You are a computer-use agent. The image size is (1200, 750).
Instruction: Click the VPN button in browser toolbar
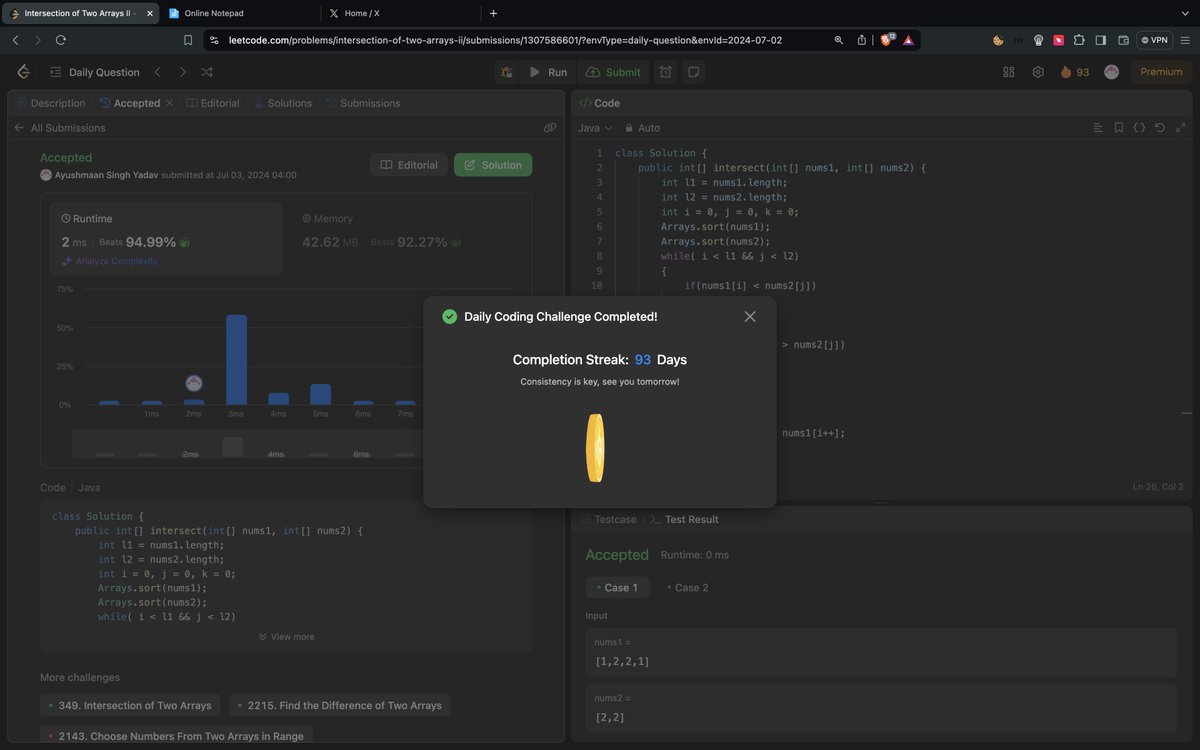1154,40
